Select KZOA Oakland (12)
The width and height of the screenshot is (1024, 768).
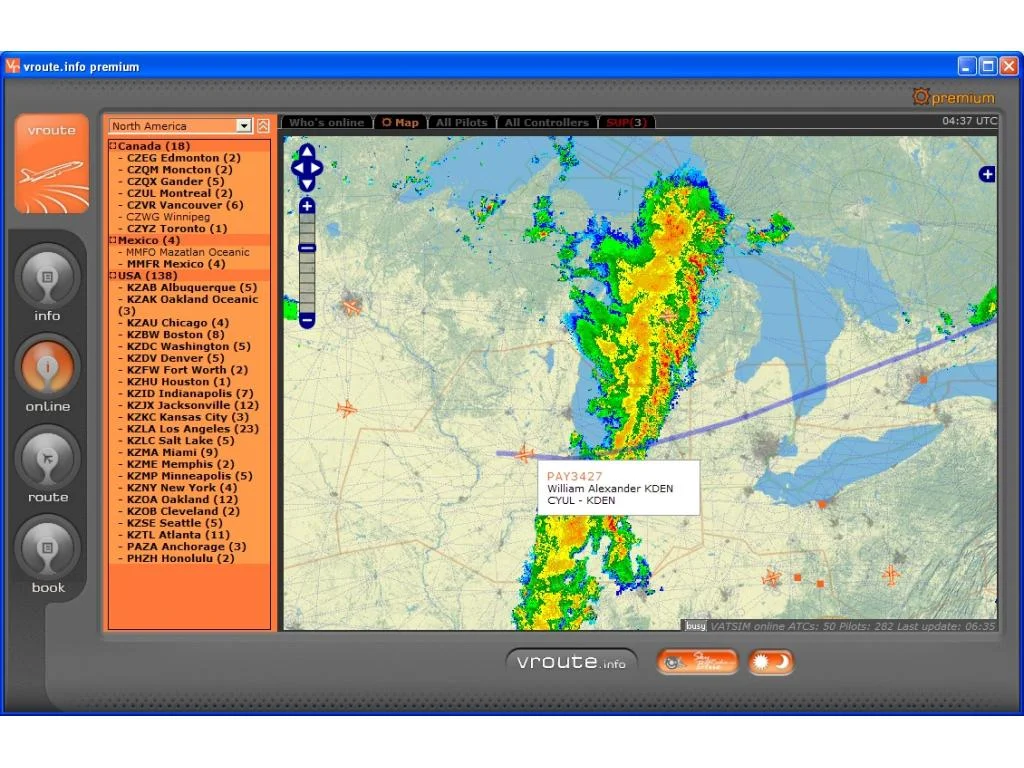pyautogui.click(x=182, y=499)
